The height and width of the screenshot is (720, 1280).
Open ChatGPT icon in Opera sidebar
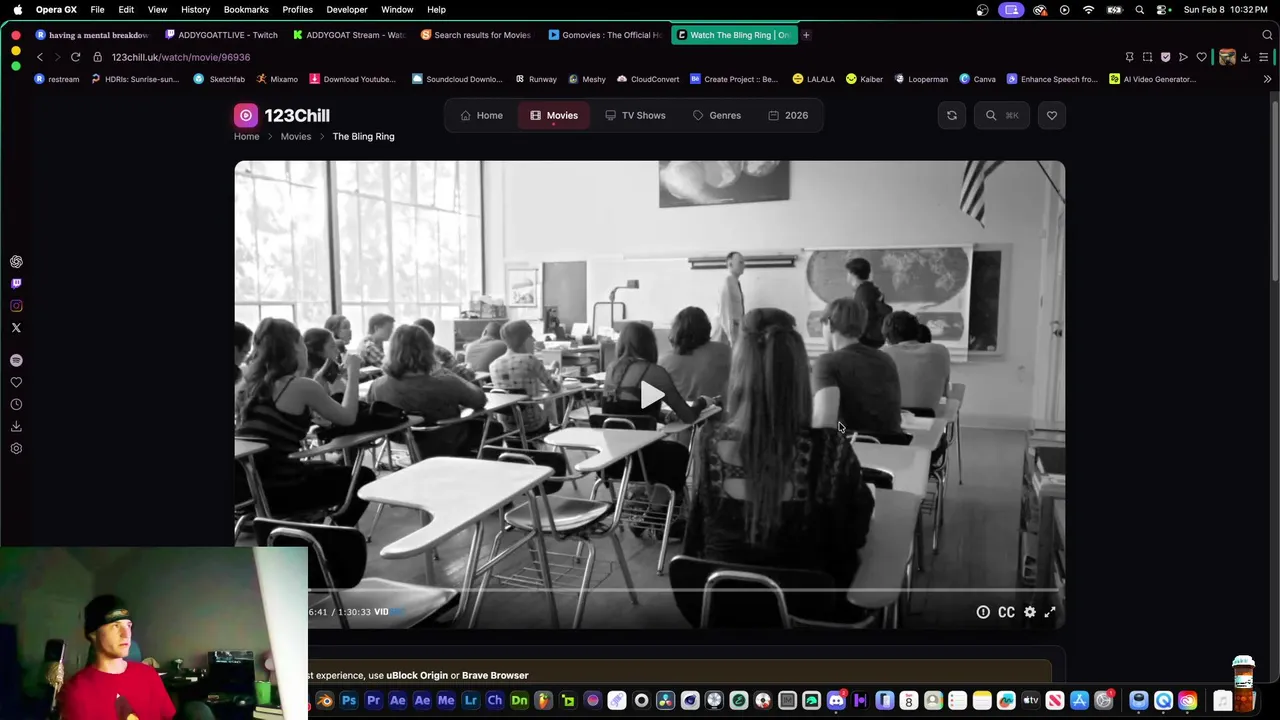coord(16,262)
